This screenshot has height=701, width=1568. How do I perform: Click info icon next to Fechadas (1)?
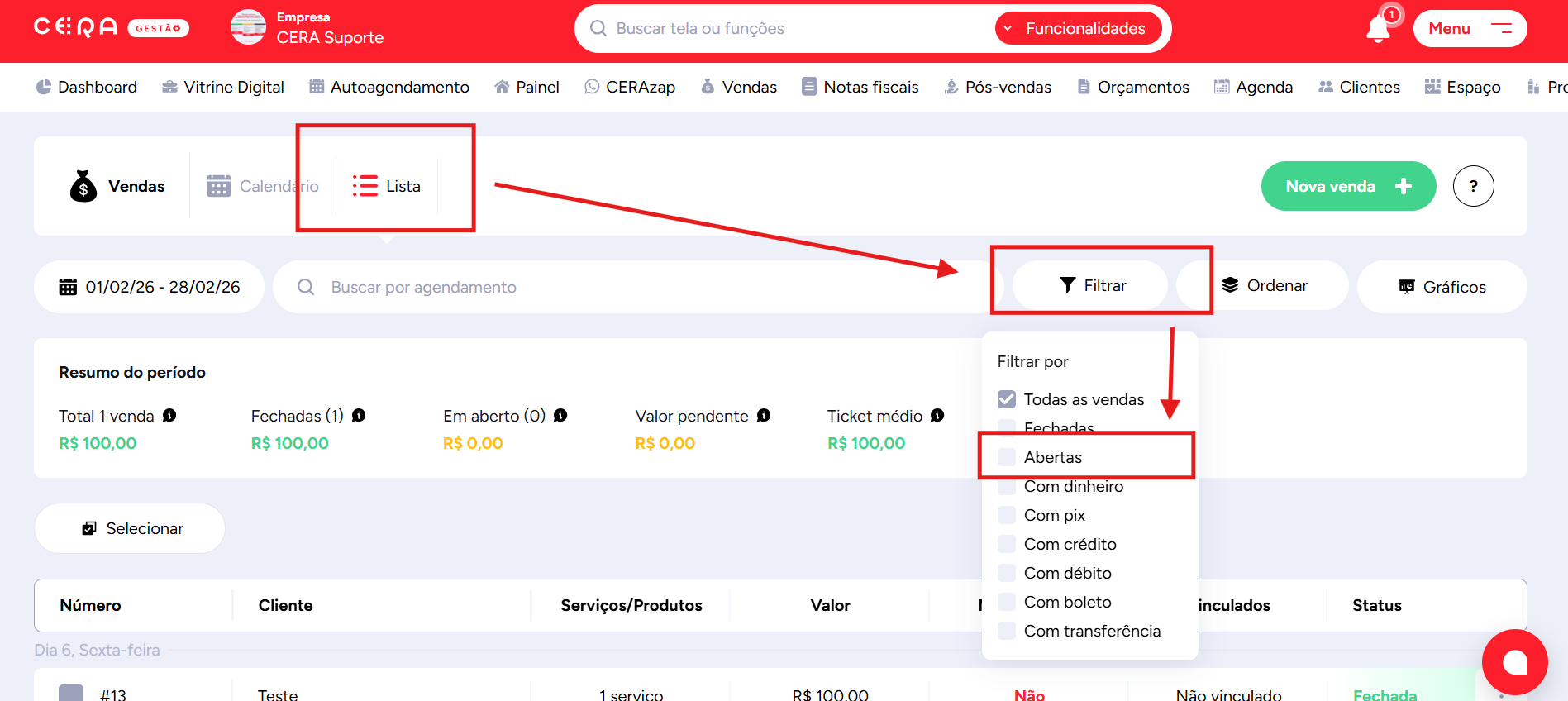click(359, 415)
